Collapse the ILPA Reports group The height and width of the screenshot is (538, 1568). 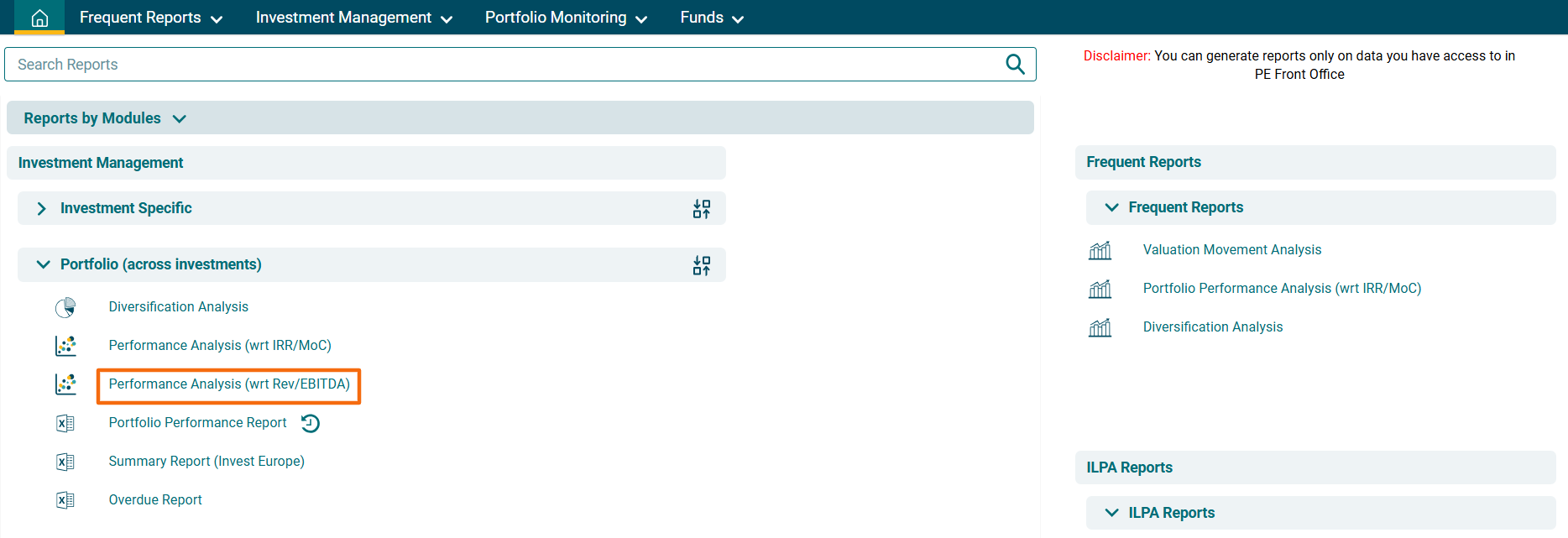point(1111,513)
